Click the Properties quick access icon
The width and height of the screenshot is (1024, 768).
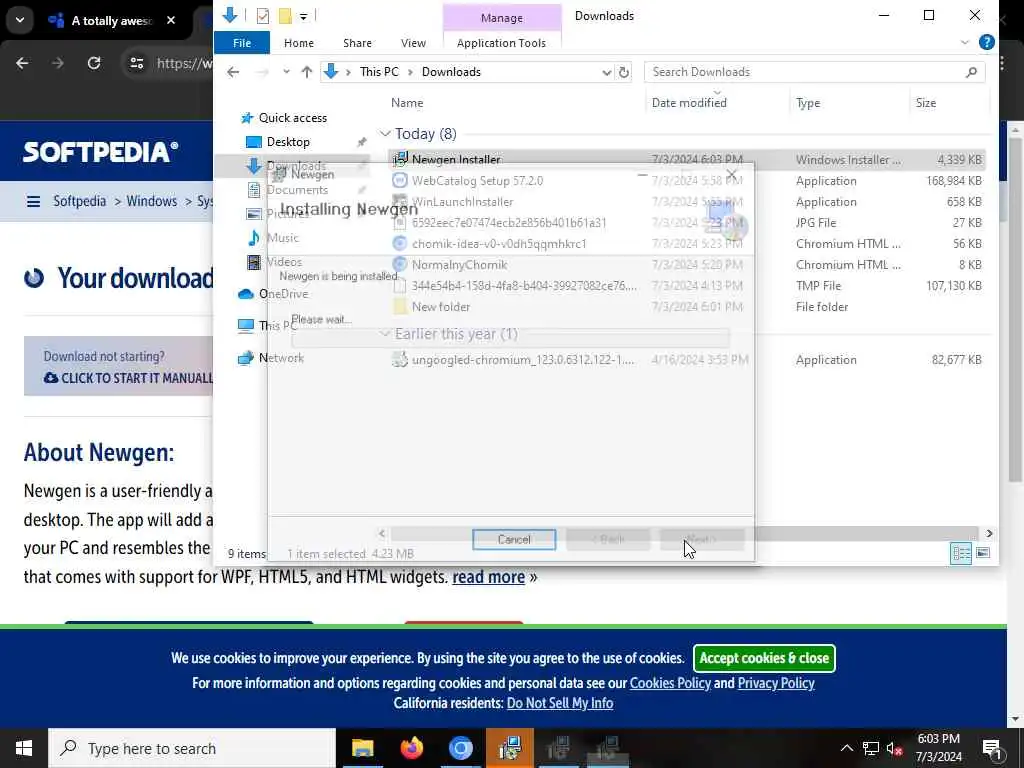tap(263, 15)
